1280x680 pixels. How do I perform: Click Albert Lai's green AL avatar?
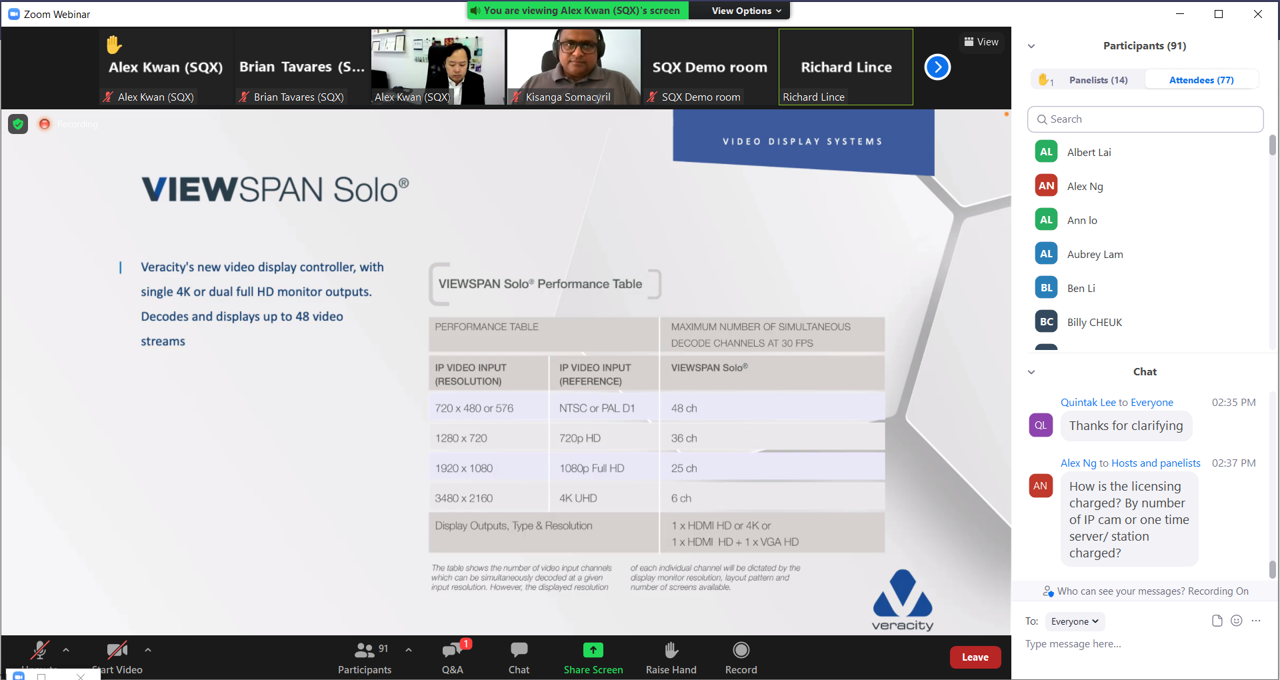tap(1046, 152)
